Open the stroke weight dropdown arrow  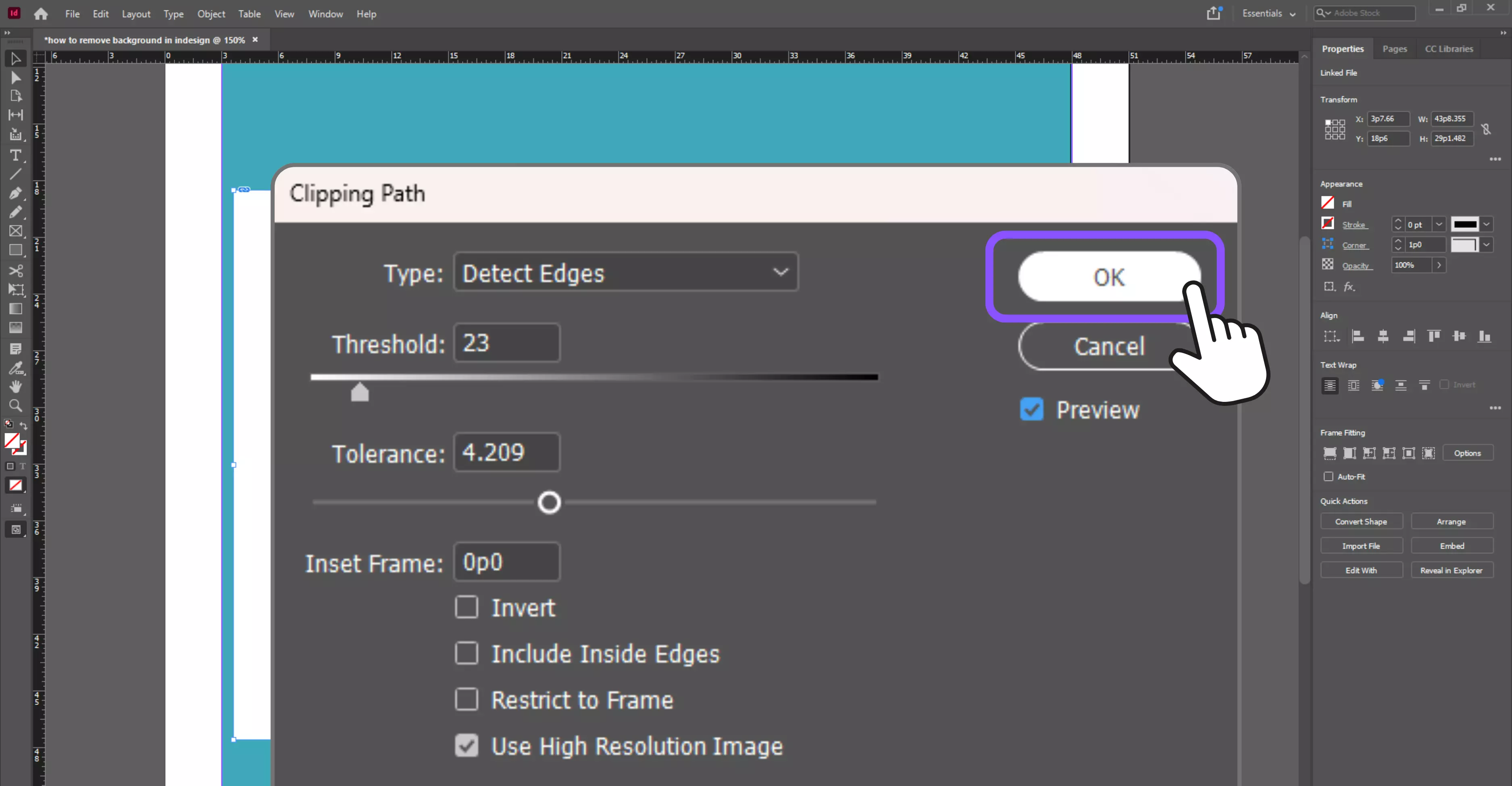click(x=1439, y=224)
